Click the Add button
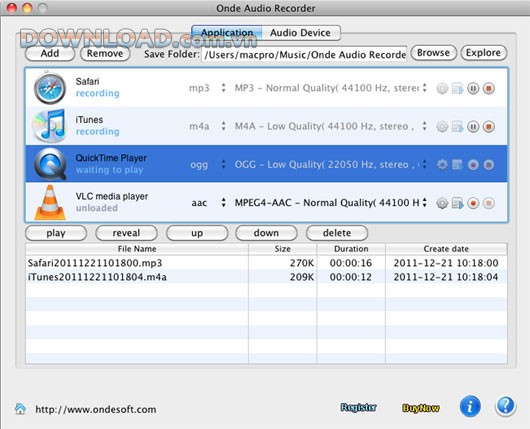Viewport: 530px width, 429px height. pyautogui.click(x=50, y=53)
